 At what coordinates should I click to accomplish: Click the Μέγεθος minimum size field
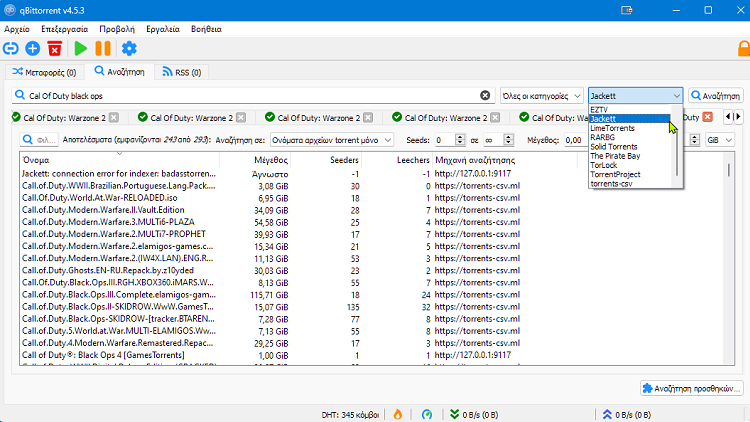[574, 140]
